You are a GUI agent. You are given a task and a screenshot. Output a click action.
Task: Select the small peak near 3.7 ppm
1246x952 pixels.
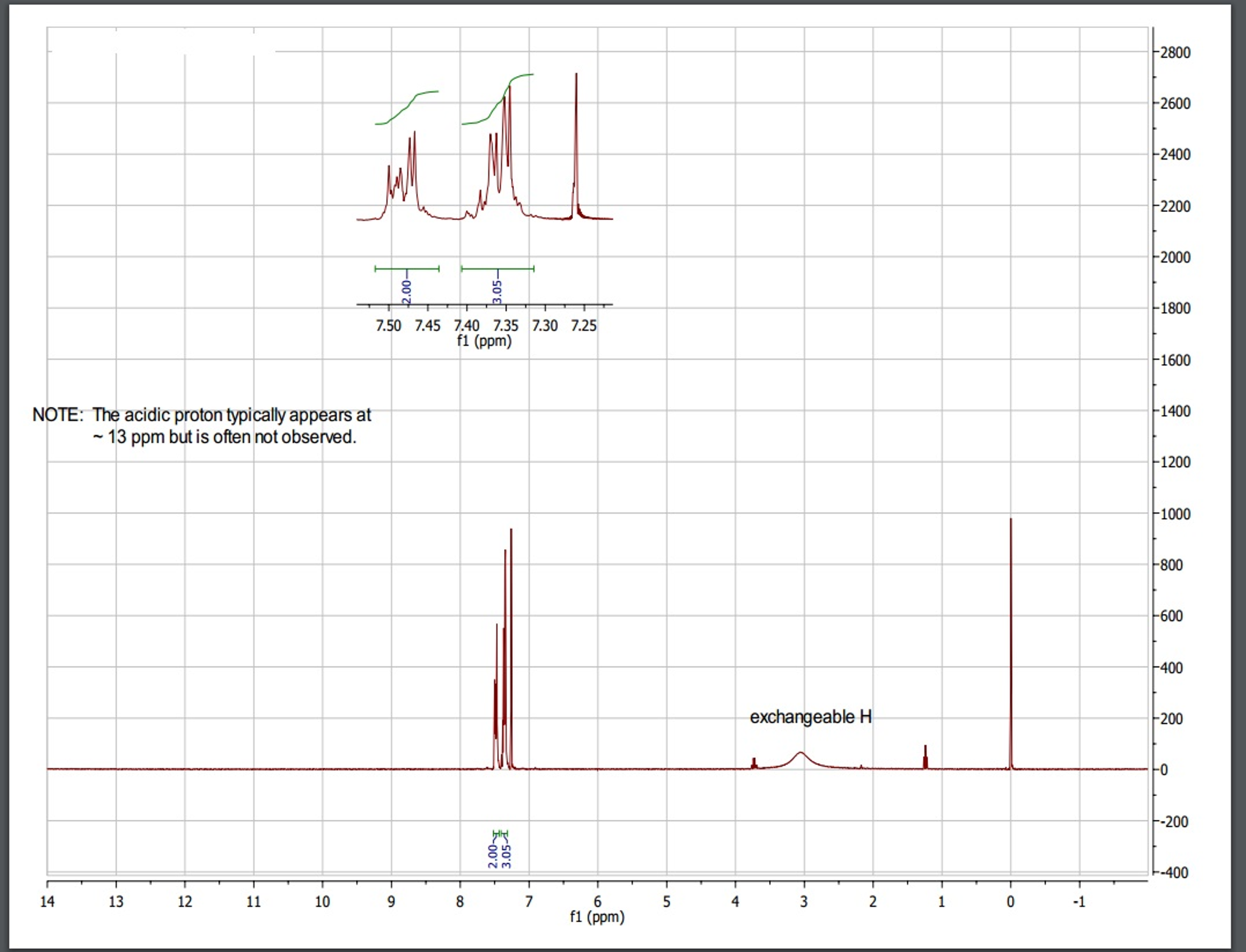[x=755, y=761]
